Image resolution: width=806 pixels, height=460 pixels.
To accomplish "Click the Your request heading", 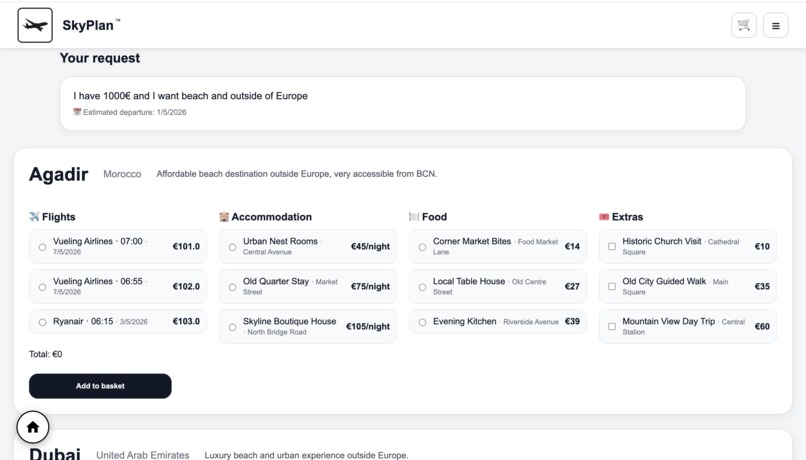I will point(100,58).
